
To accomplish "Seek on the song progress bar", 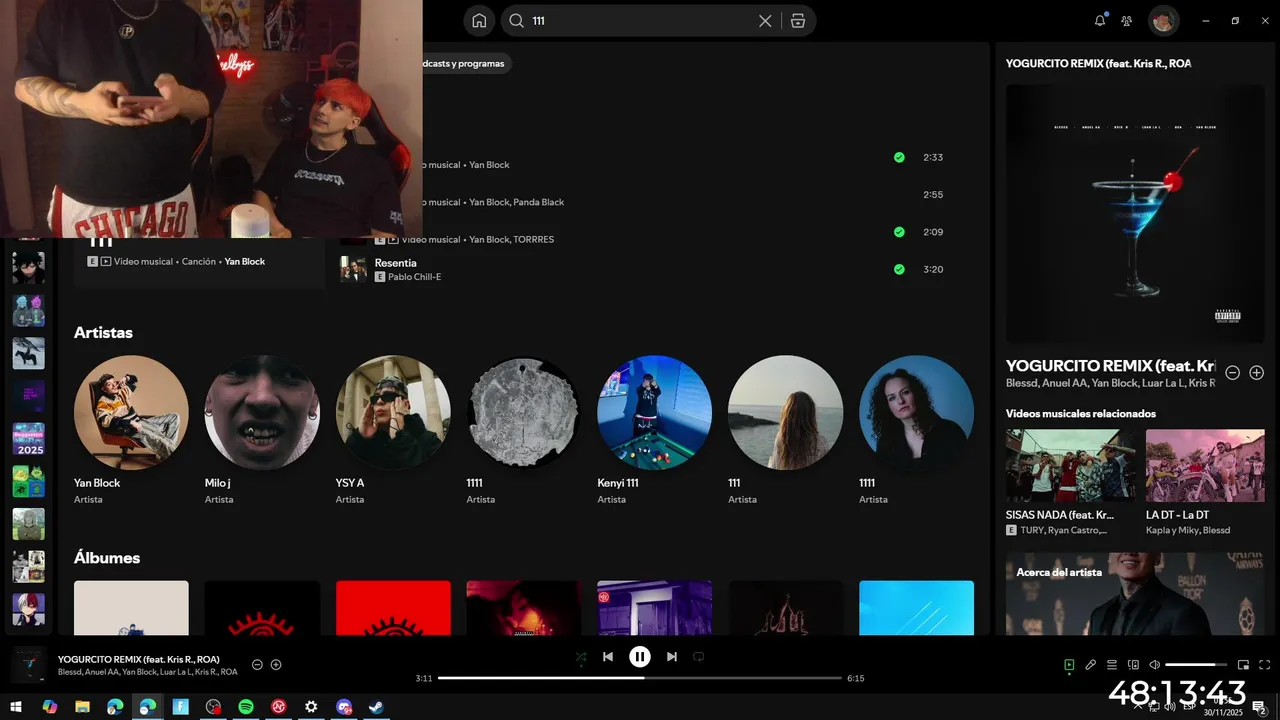I will coord(640,678).
